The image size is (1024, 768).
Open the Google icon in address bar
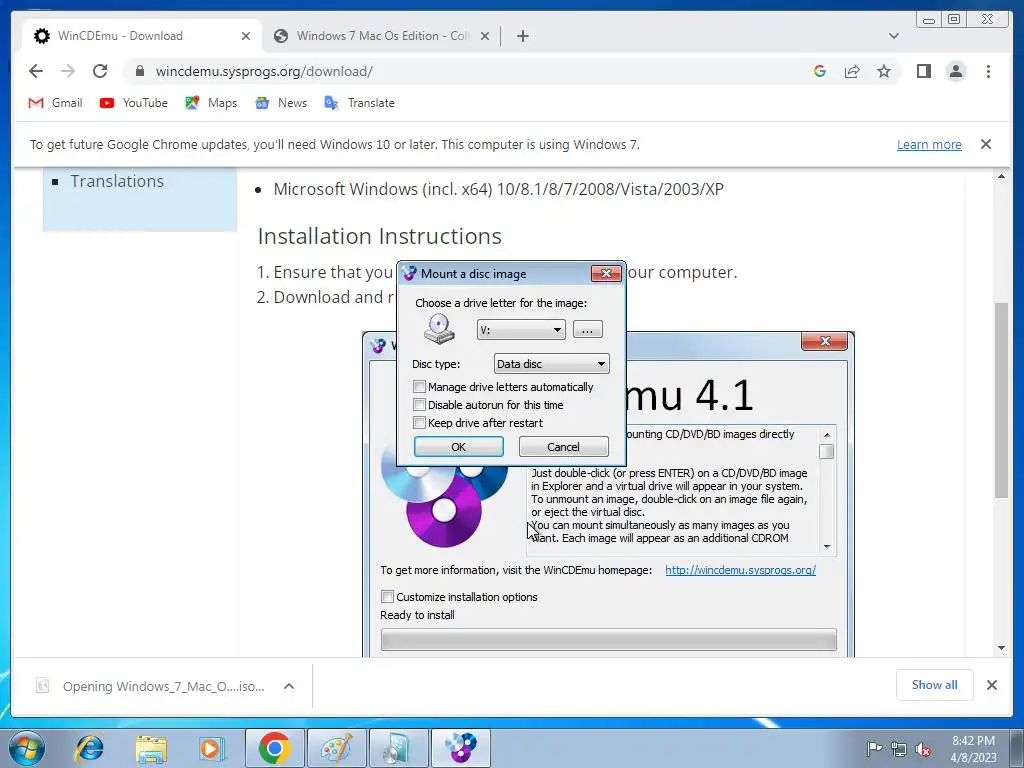[820, 71]
